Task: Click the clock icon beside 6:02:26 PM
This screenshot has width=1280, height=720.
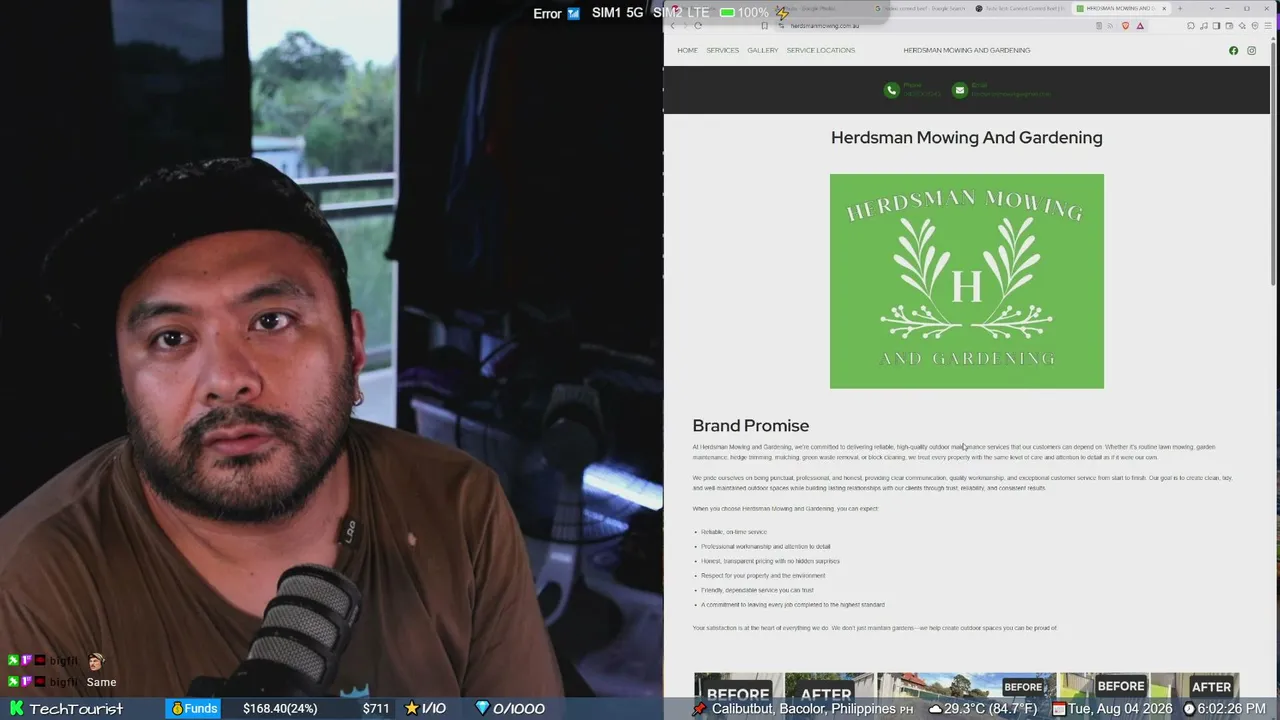Action: tap(1190, 709)
